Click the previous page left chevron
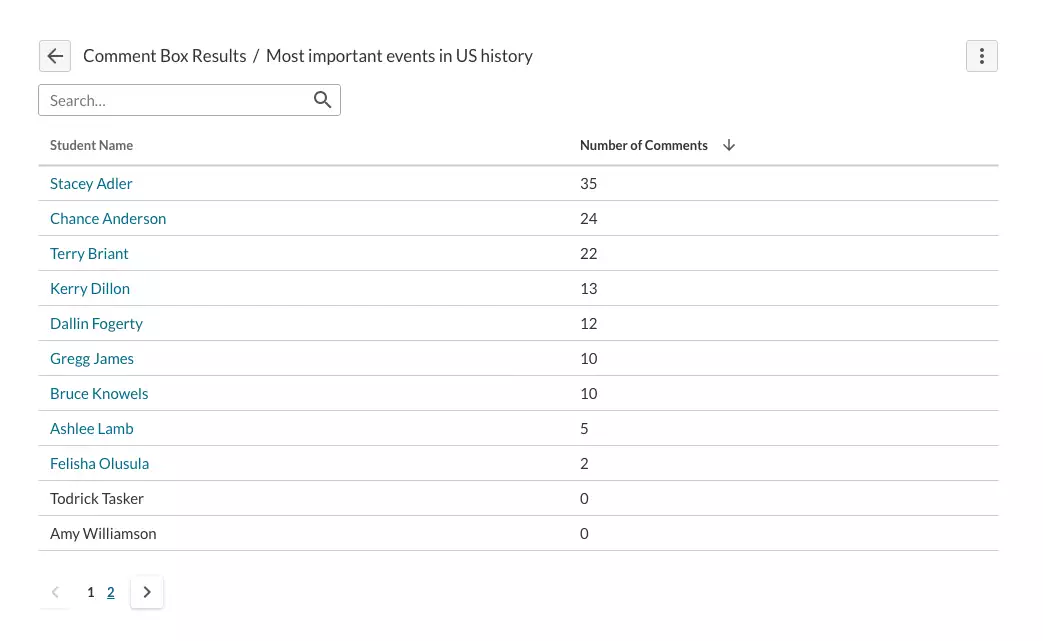Image resolution: width=1043 pixels, height=641 pixels. tap(55, 592)
